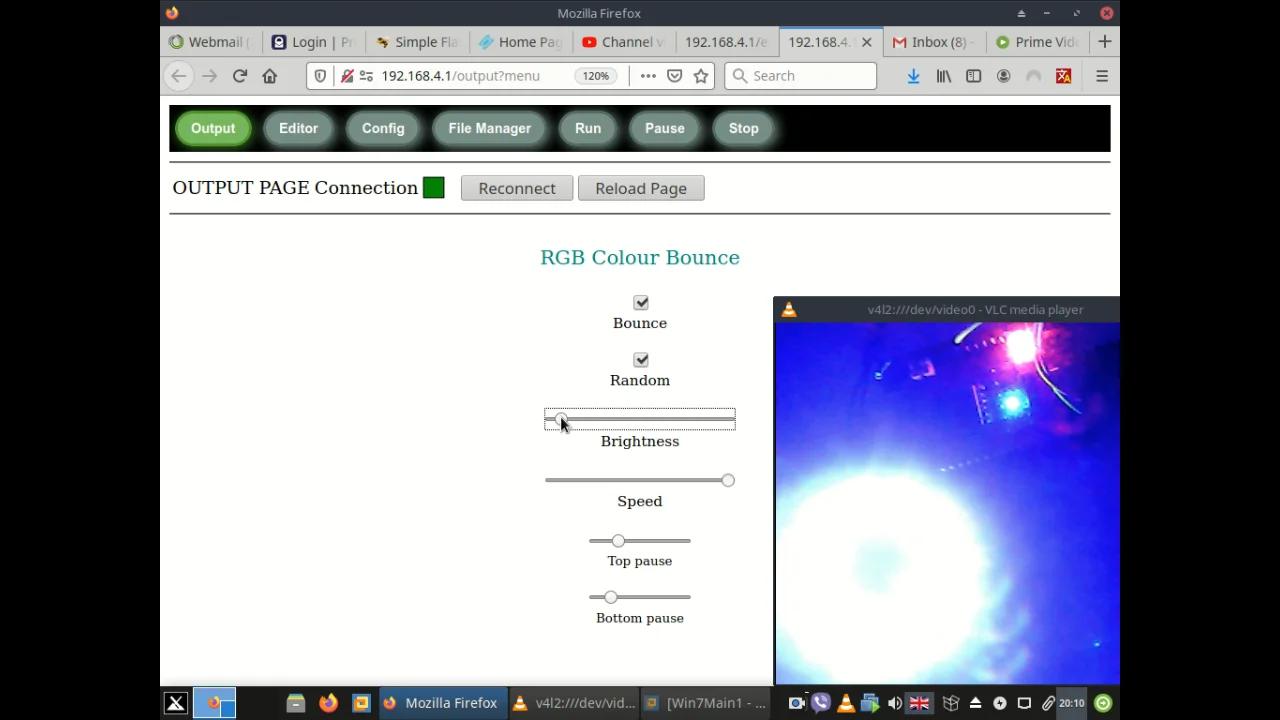Open the Editor page

point(298,128)
